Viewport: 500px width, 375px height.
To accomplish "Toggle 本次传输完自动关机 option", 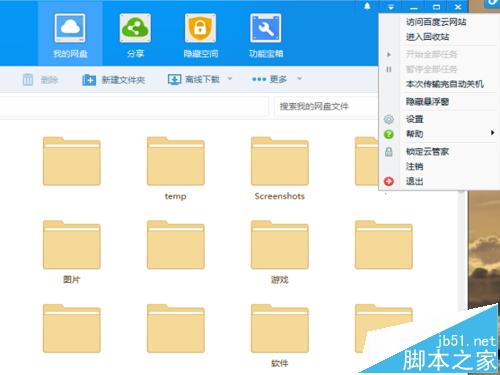I will pyautogui.click(x=438, y=84).
